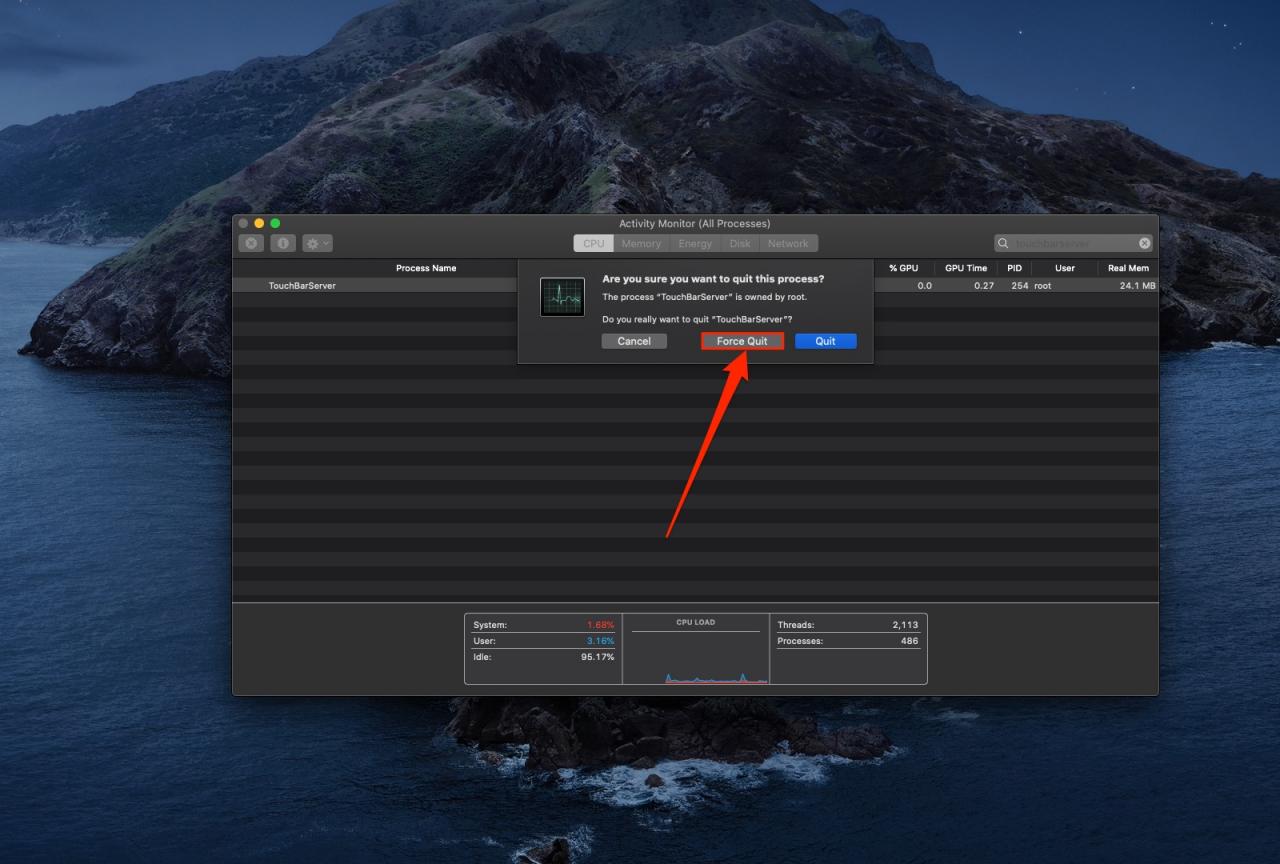Click the Idle percentage 95.17%

tap(598, 657)
